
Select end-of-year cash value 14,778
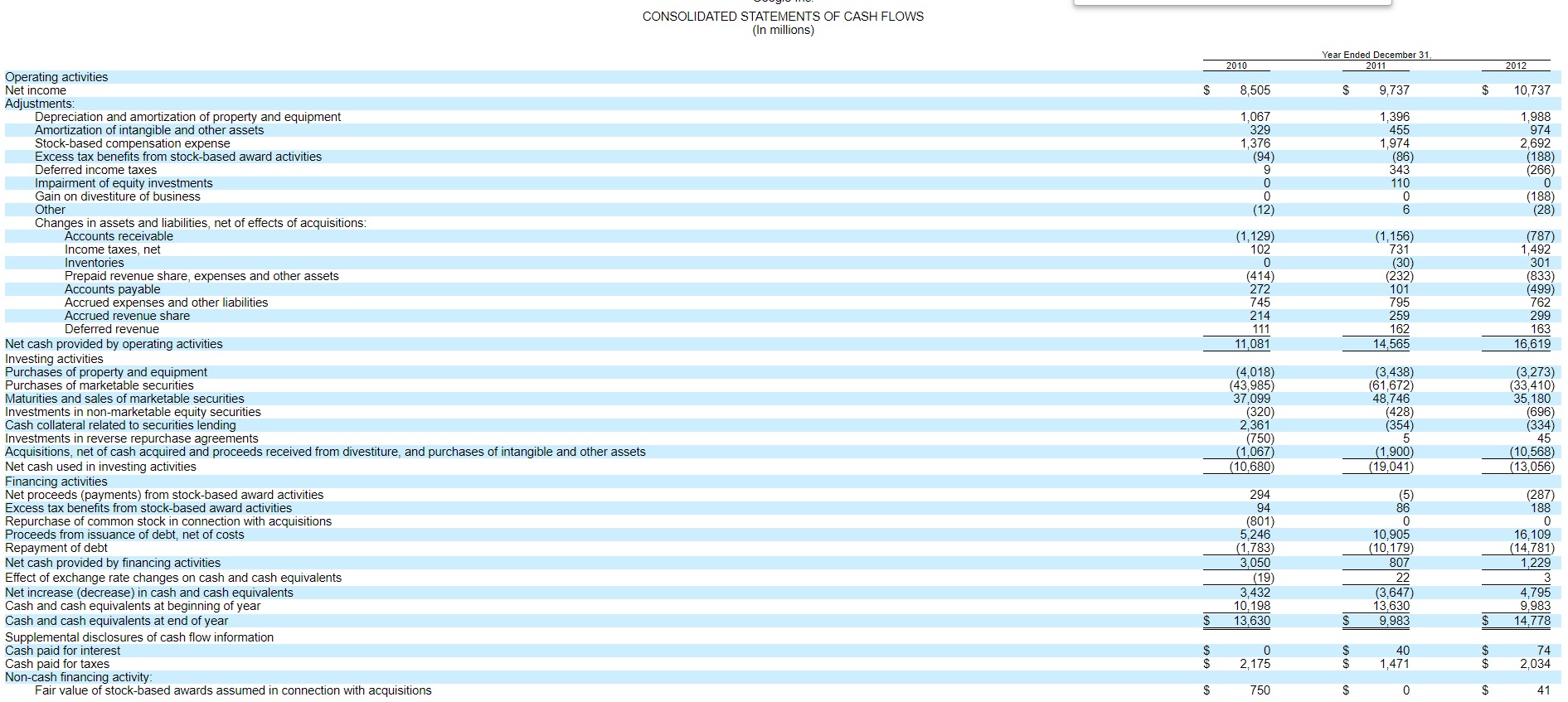coord(1532,621)
